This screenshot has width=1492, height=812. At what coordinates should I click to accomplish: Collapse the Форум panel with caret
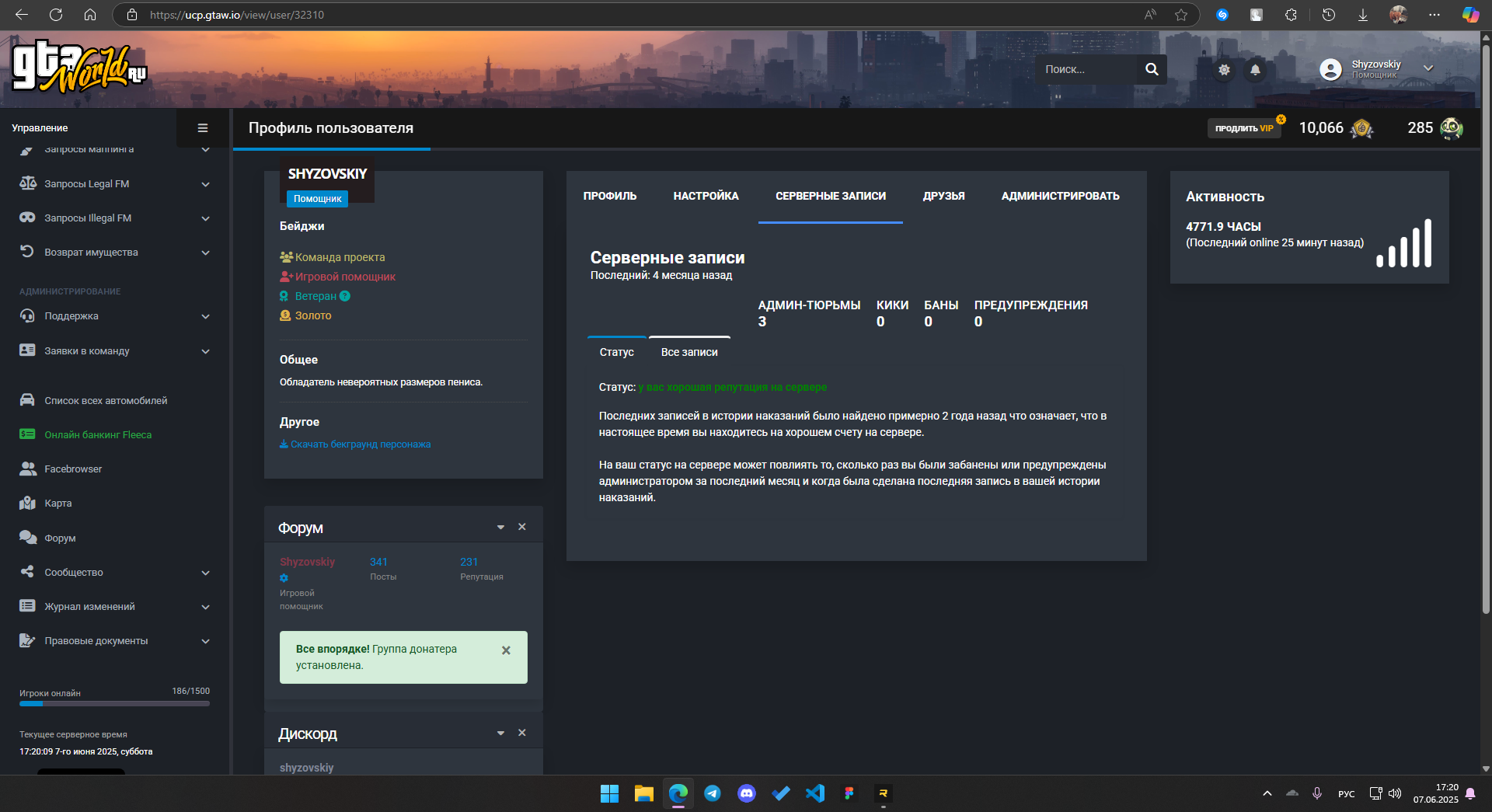(x=500, y=527)
